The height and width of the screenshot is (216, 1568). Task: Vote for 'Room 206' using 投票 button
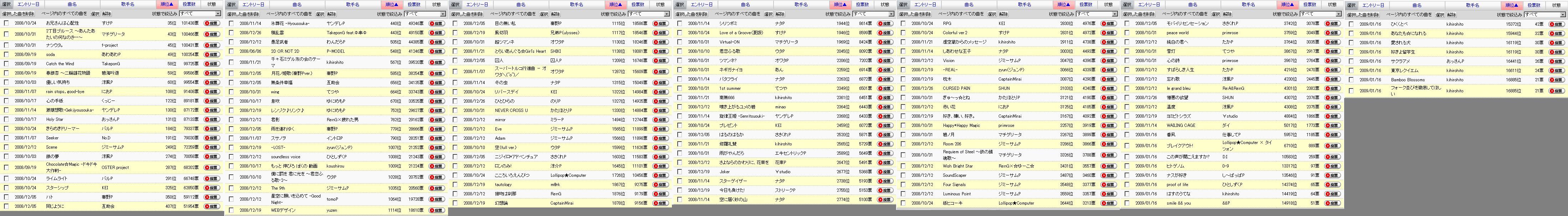click(x=1109, y=144)
